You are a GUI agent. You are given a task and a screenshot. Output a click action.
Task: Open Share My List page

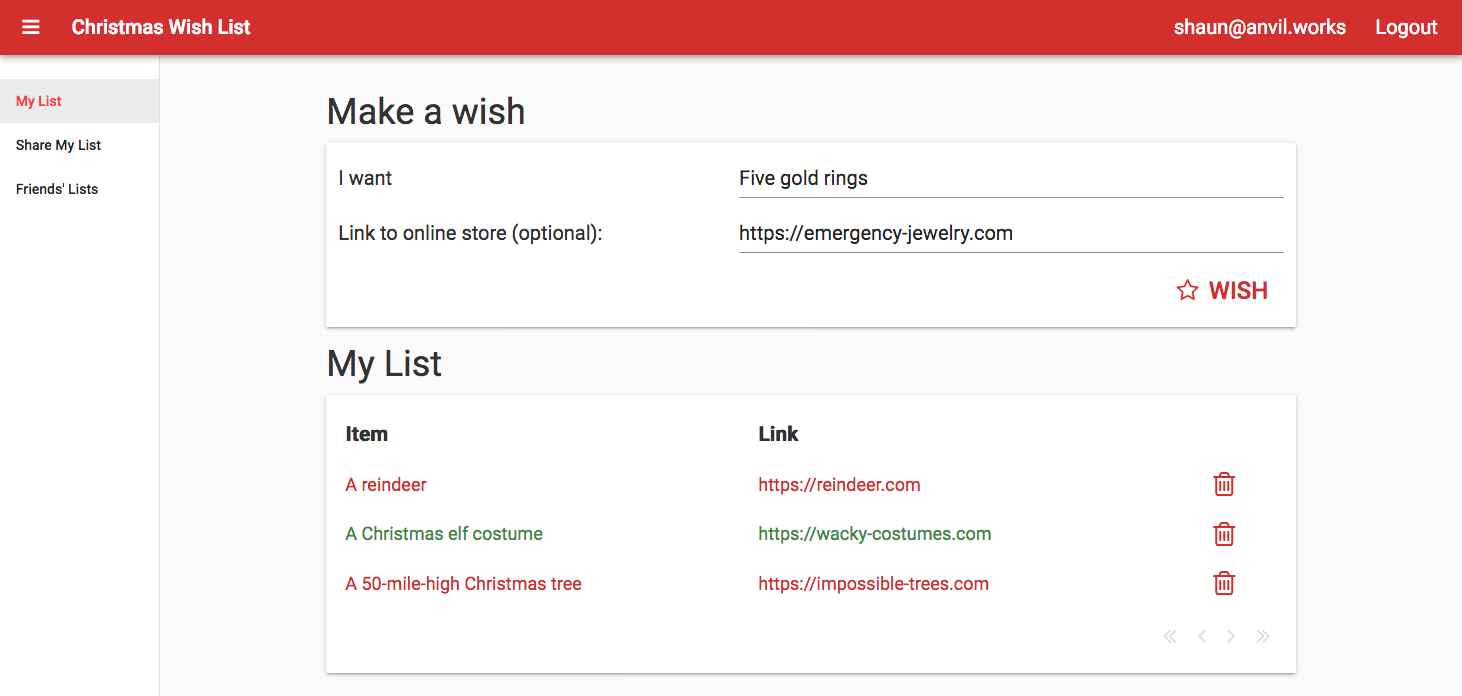58,145
